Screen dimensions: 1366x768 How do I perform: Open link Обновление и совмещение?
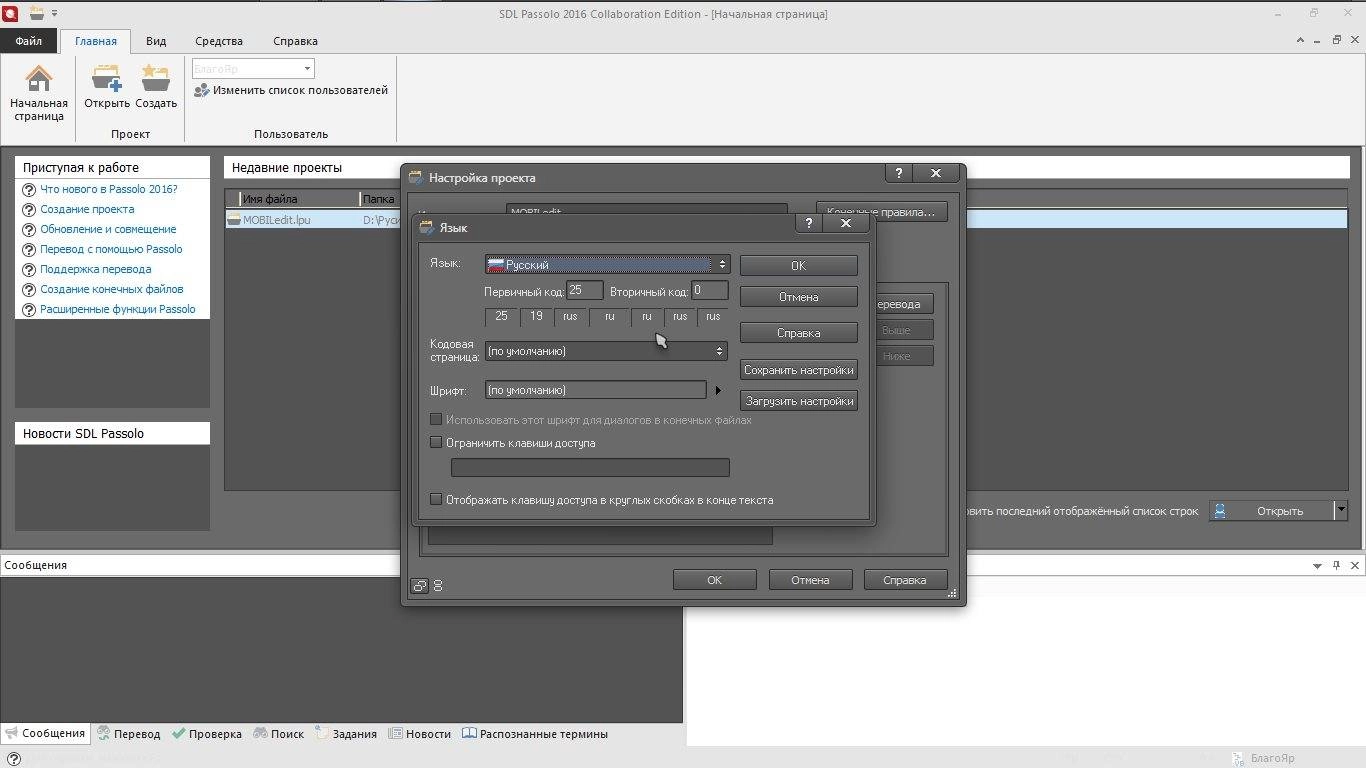(108, 229)
